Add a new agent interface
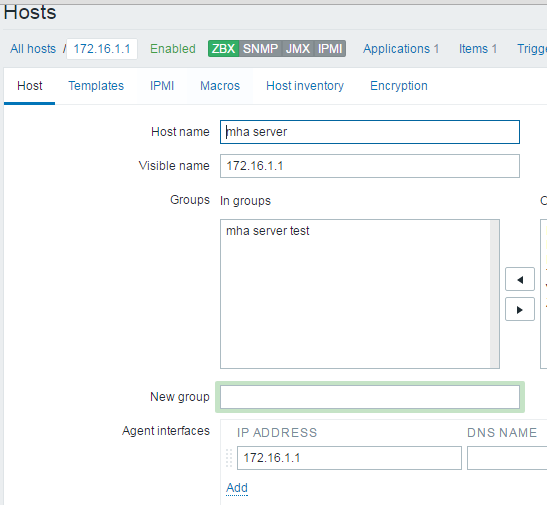 (237, 488)
